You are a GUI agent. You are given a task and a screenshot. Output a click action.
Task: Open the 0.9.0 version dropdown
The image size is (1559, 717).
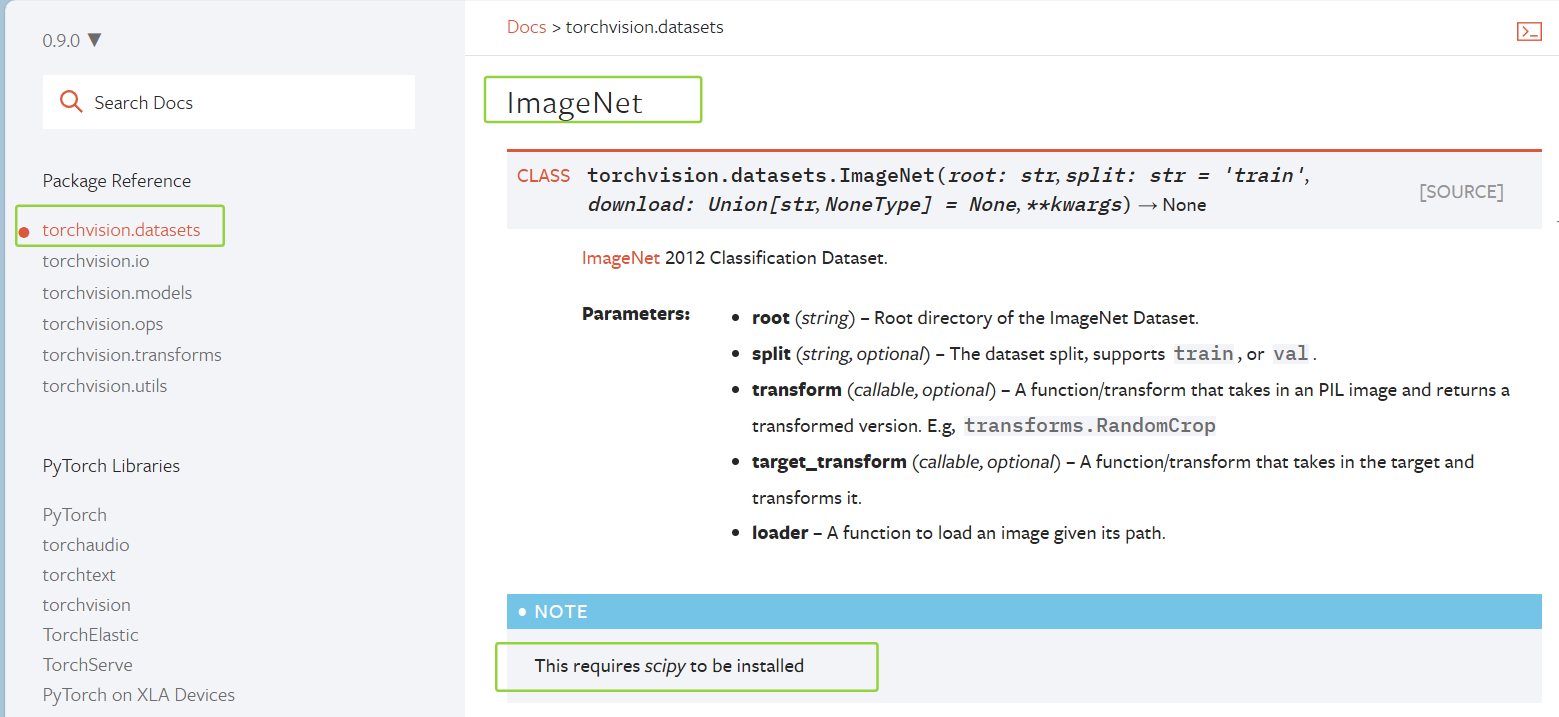click(72, 41)
